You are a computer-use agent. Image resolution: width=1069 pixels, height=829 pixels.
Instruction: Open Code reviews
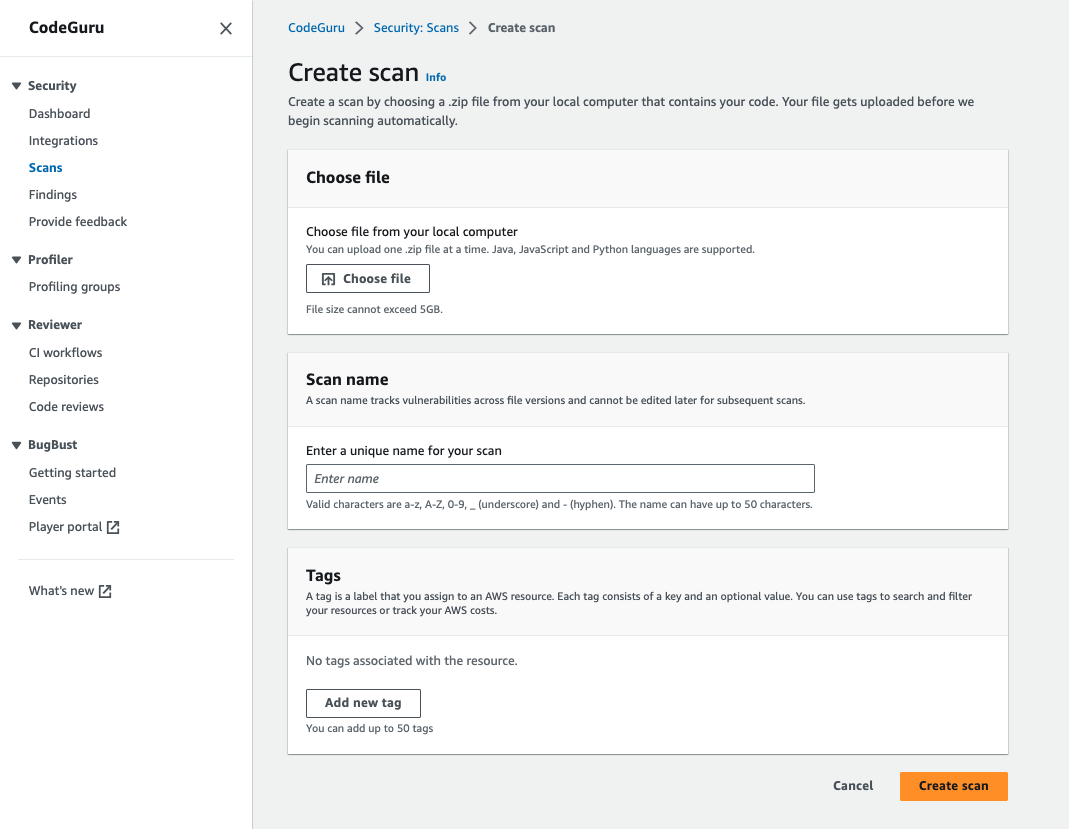click(x=66, y=407)
